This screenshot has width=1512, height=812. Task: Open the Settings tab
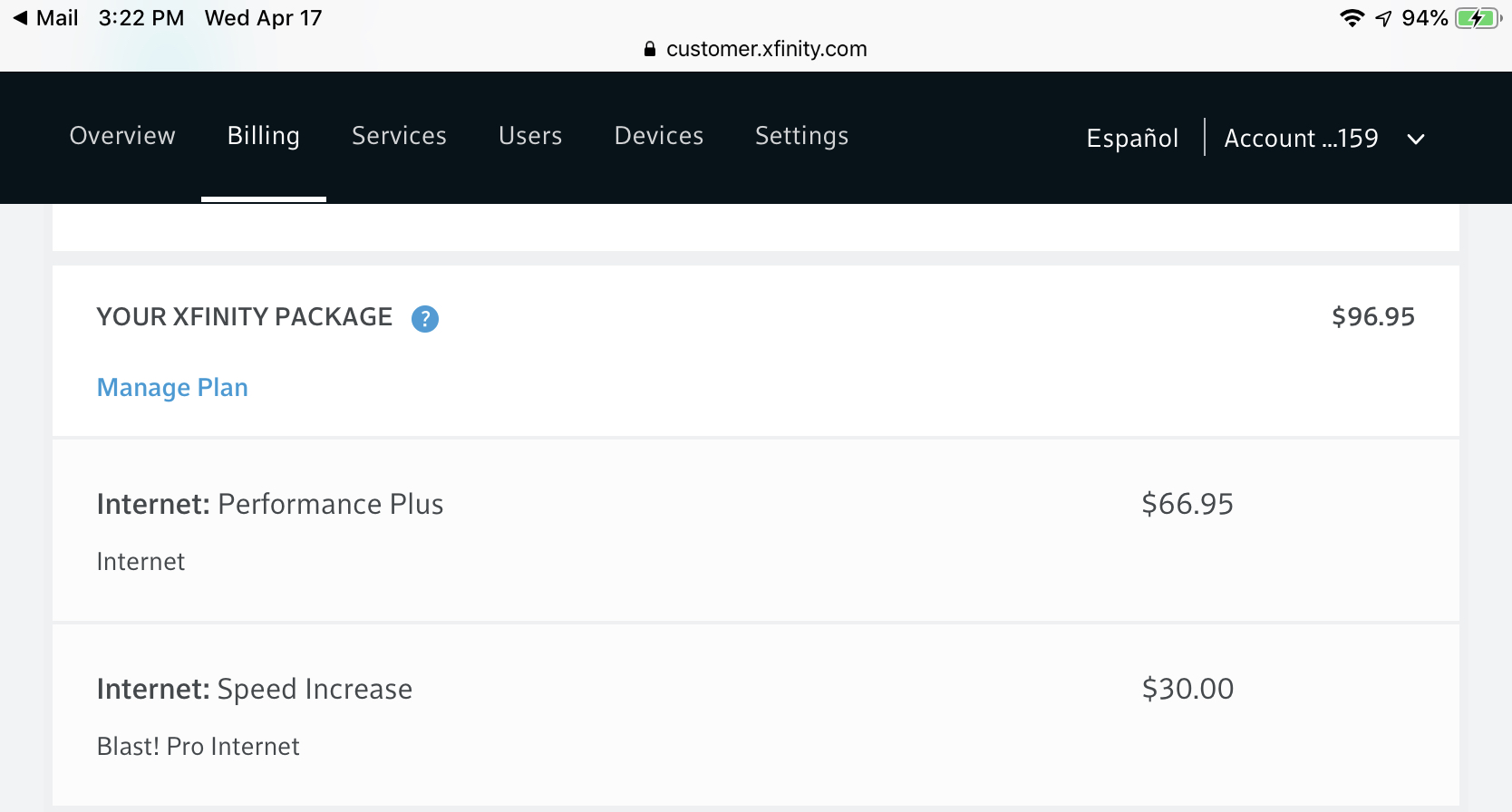pos(801,136)
